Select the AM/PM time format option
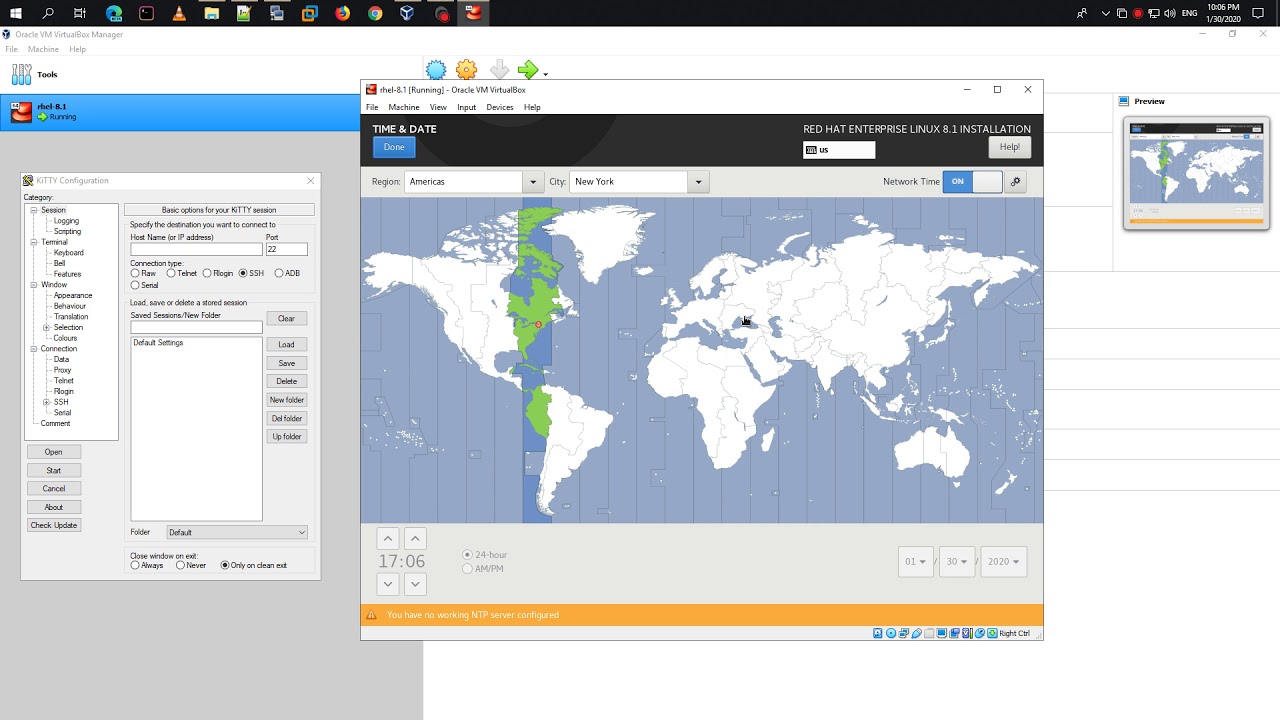 (x=467, y=569)
